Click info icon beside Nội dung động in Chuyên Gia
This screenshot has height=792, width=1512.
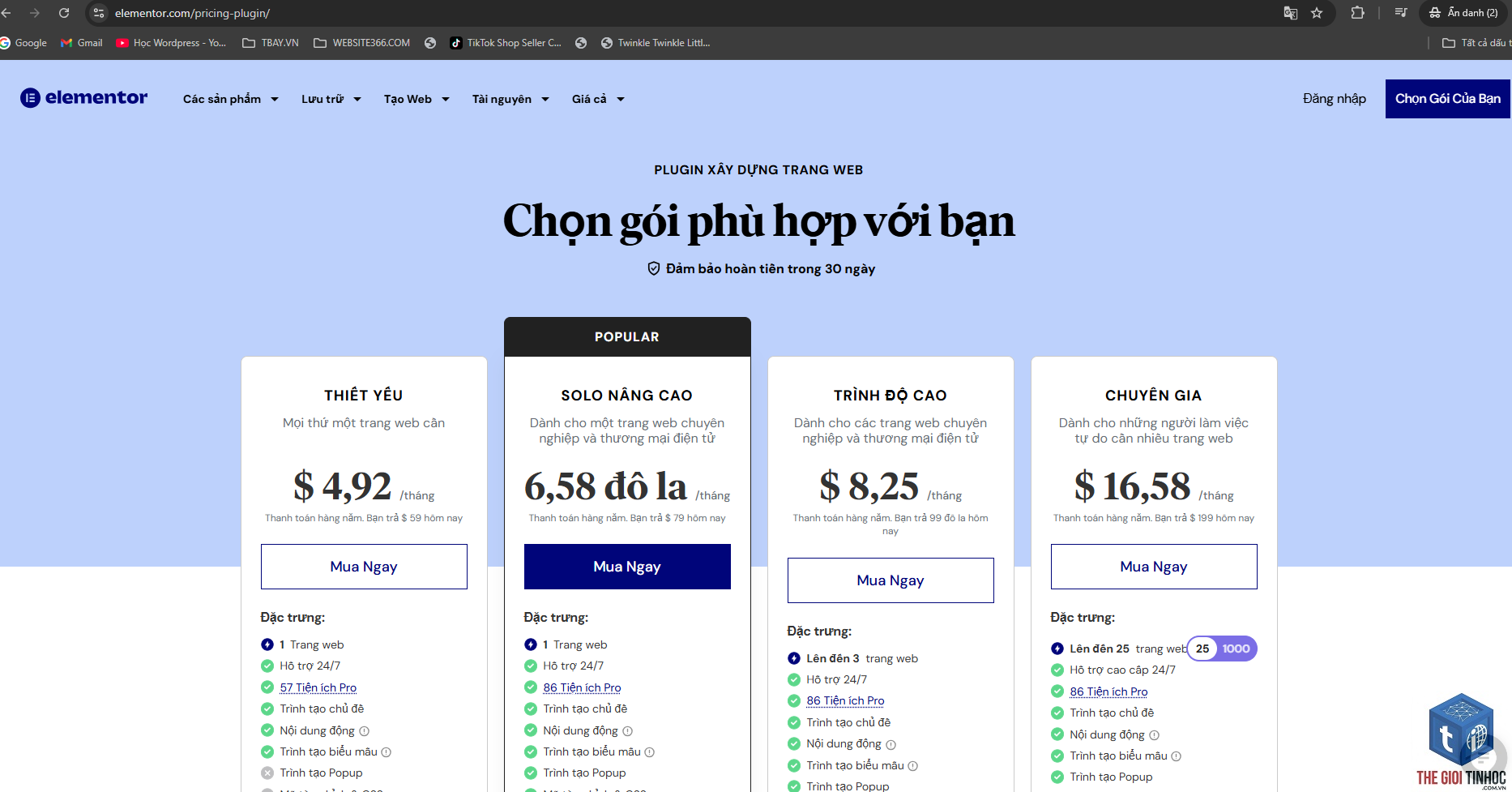[x=1155, y=735]
